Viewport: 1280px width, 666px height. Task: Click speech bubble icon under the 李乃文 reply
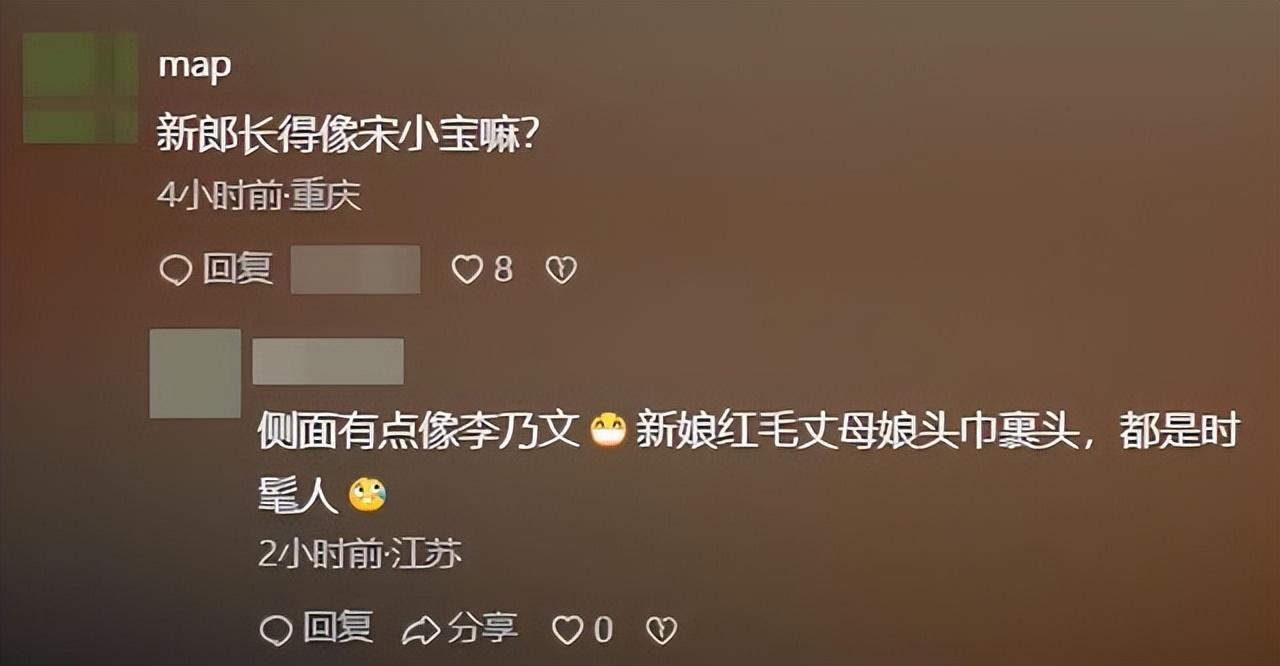click(276, 630)
